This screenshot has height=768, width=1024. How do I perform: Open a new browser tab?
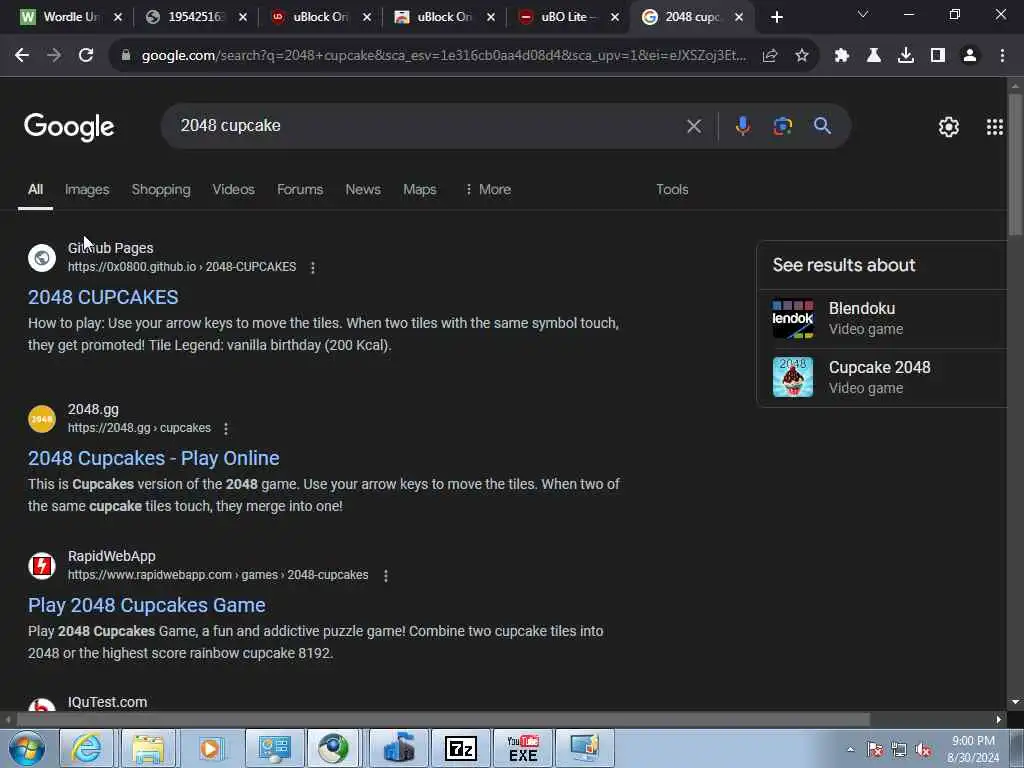(x=776, y=17)
